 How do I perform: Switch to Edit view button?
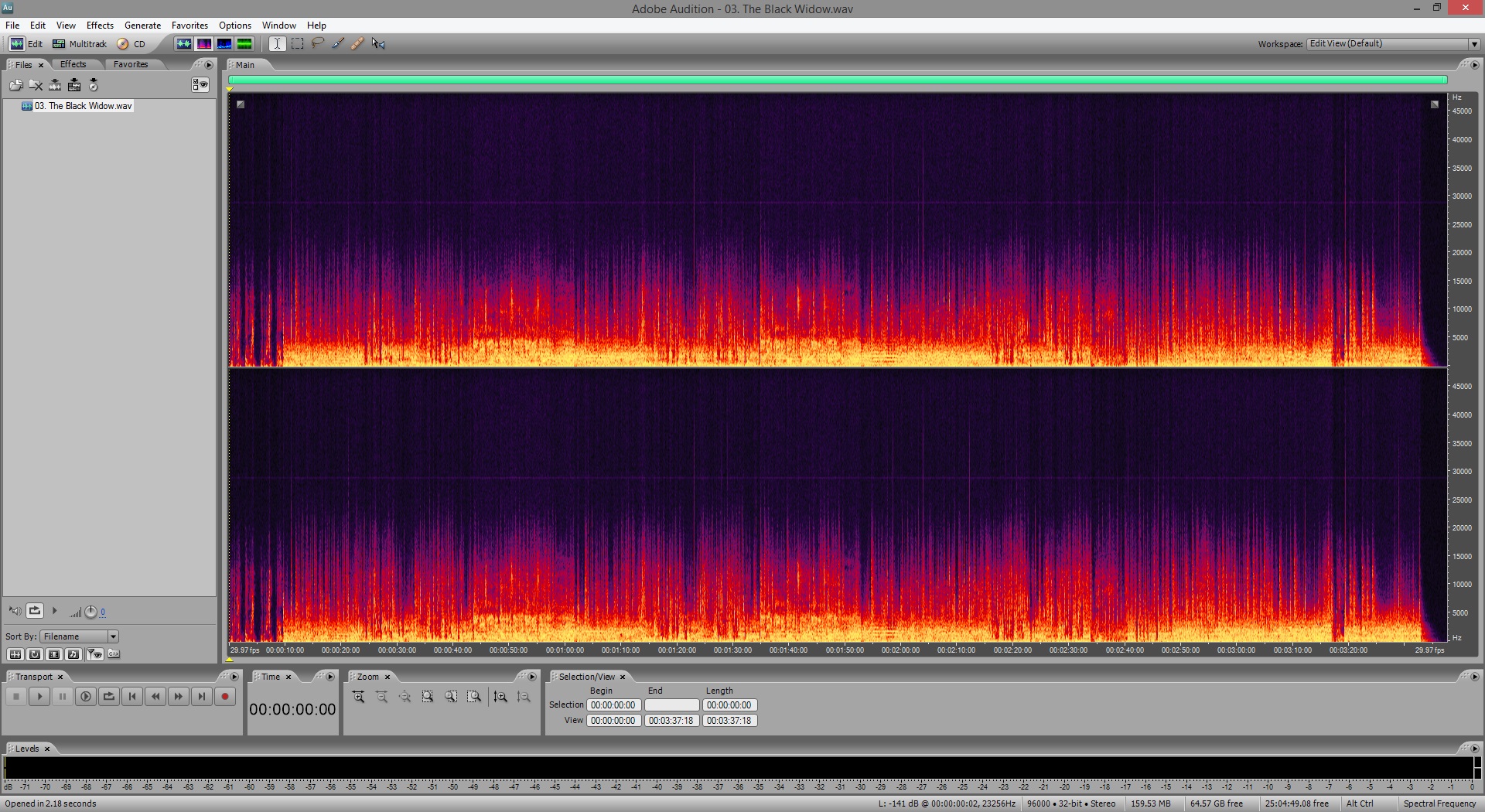[26, 44]
